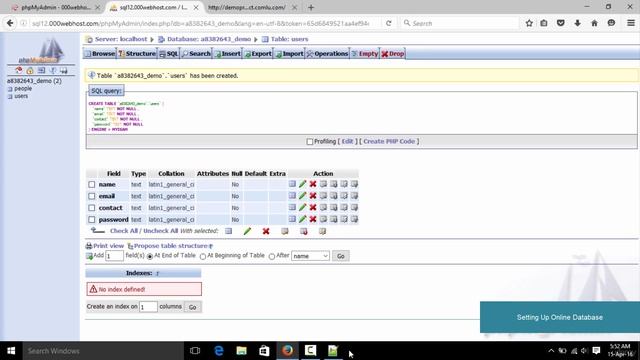
Task: Open the After field dropdown showing name
Action: tap(310, 256)
